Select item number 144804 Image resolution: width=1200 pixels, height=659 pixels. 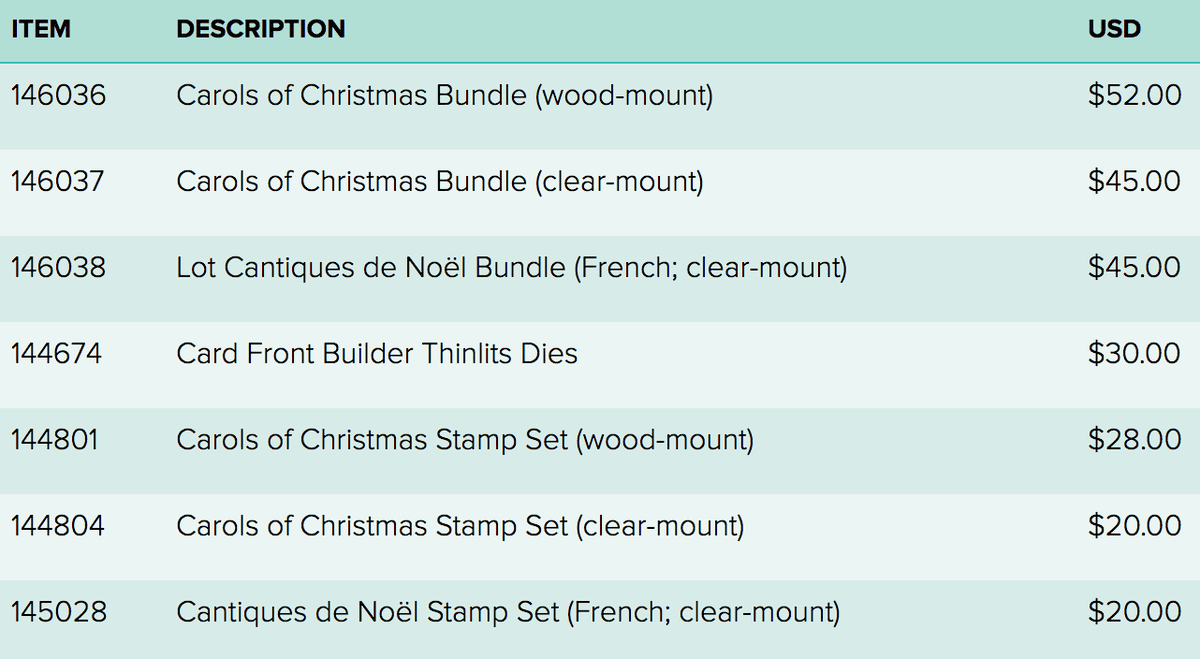pyautogui.click(x=57, y=526)
